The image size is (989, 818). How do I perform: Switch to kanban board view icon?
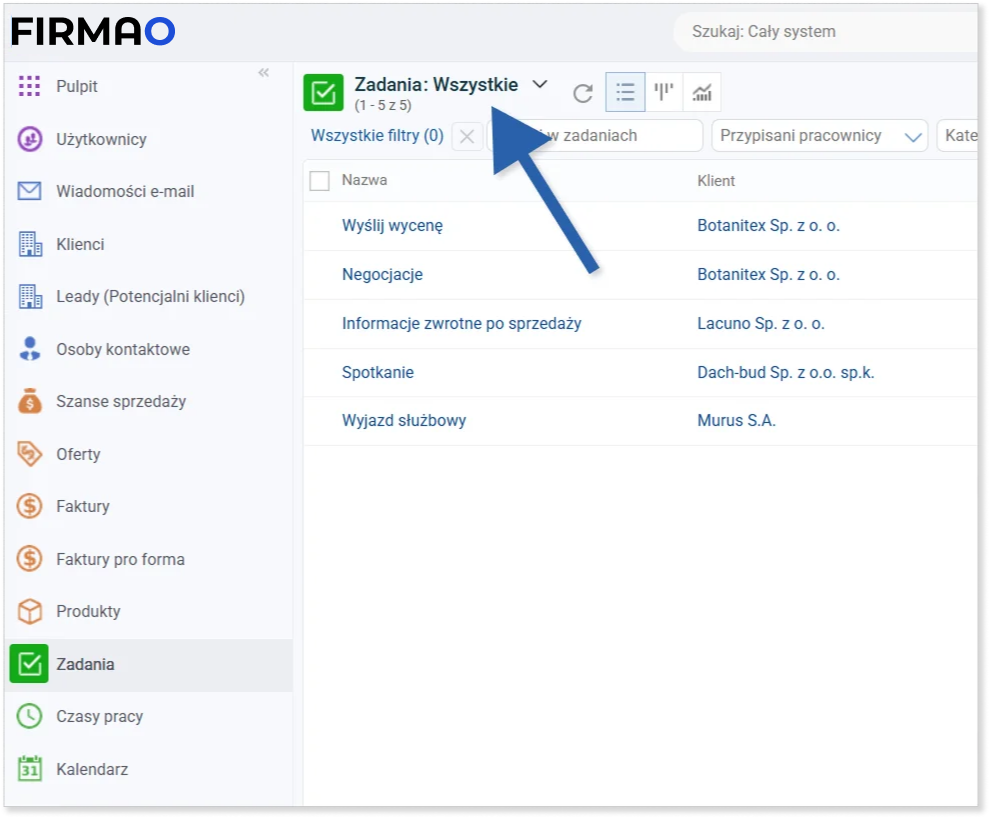point(664,93)
